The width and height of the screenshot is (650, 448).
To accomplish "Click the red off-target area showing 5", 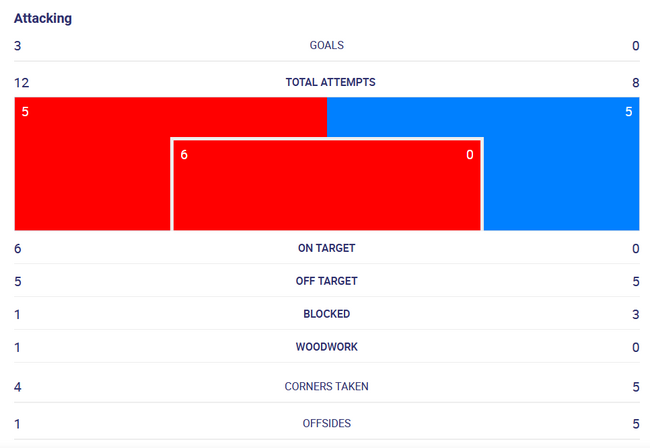I will (92, 164).
